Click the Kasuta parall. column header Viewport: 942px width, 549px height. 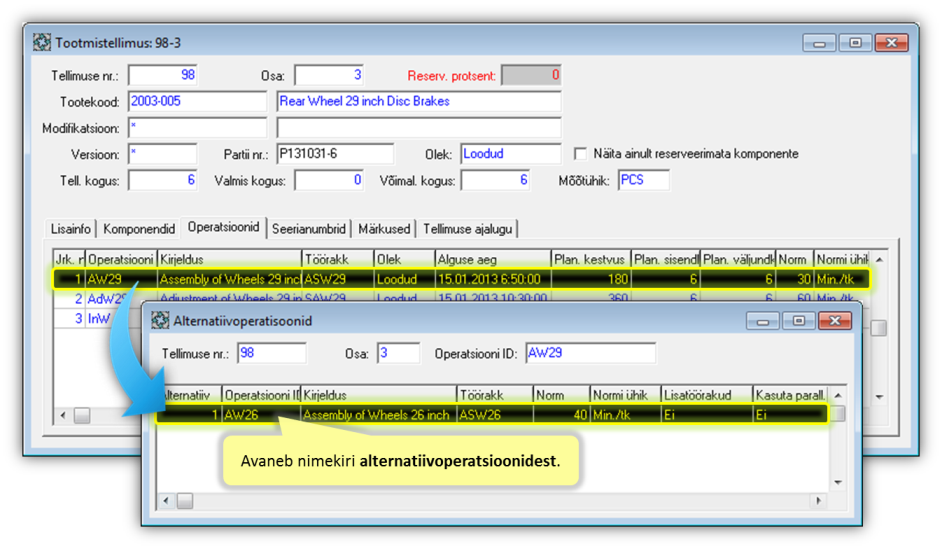(791, 395)
